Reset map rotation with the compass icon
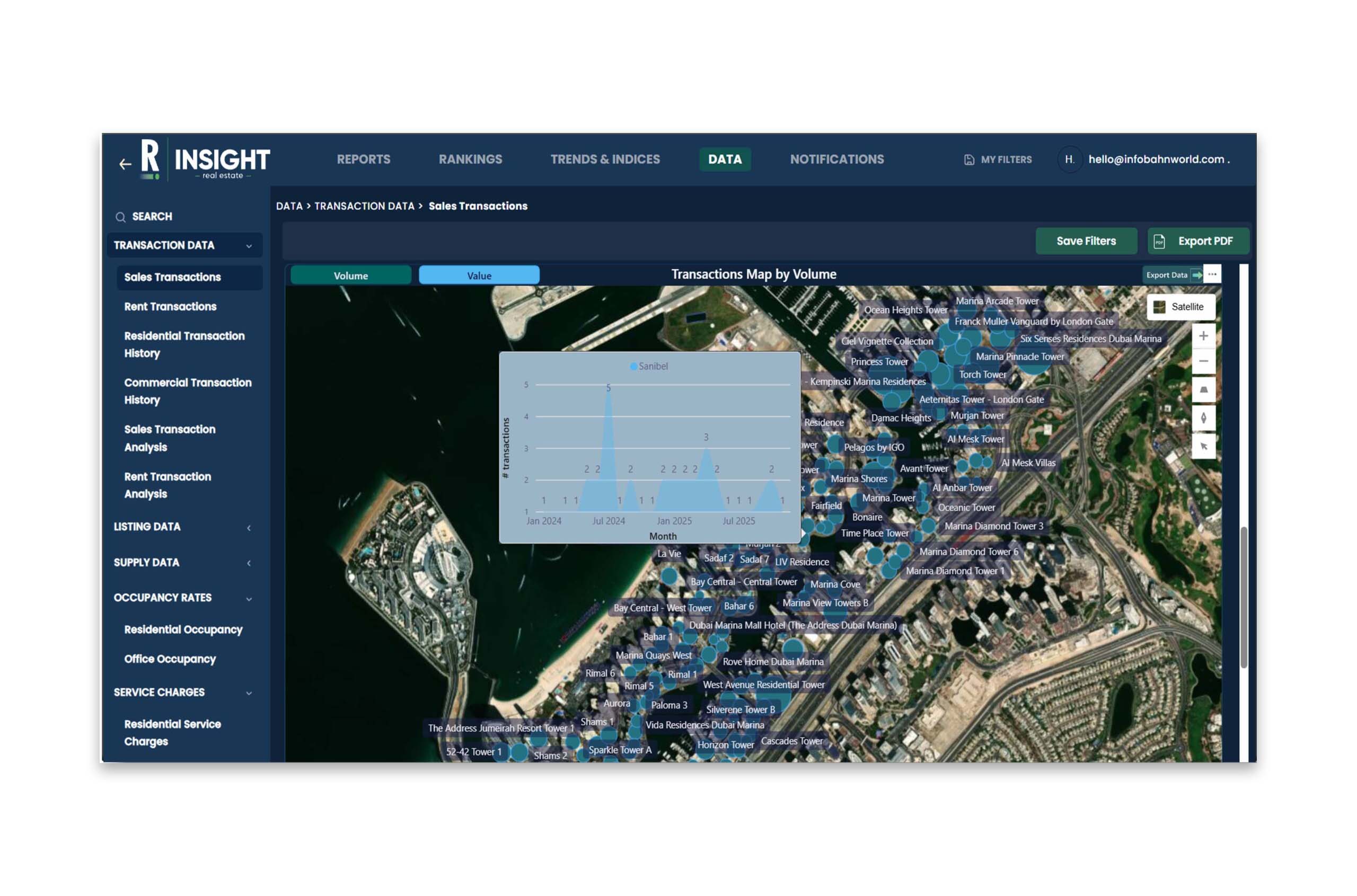The image size is (1357, 896). click(1203, 418)
